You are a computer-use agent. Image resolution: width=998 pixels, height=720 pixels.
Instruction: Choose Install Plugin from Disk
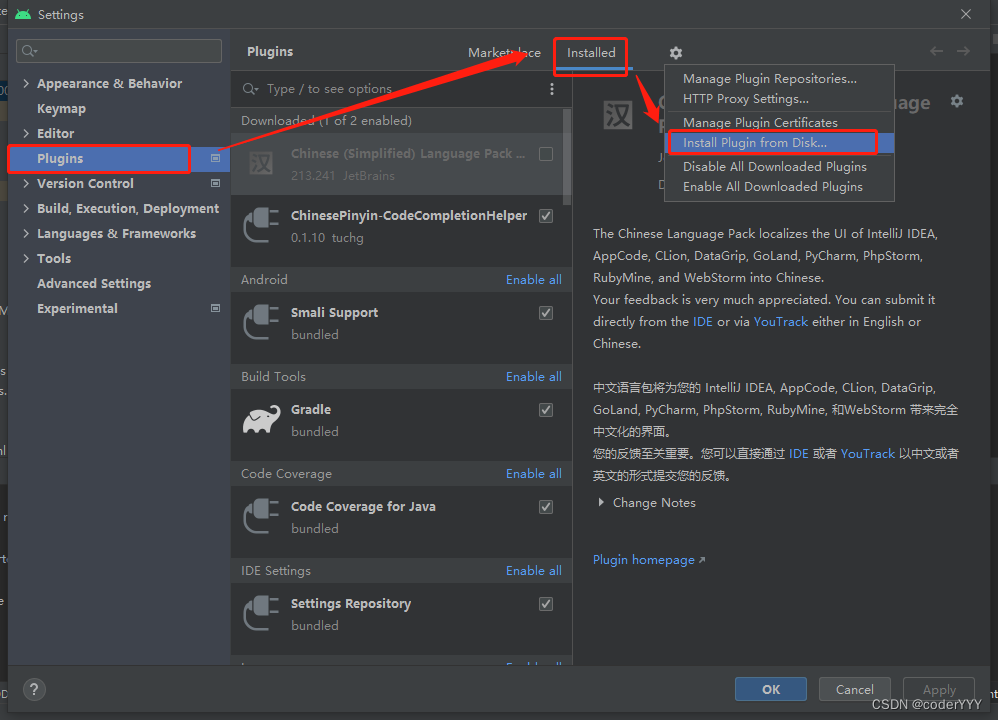pos(779,143)
